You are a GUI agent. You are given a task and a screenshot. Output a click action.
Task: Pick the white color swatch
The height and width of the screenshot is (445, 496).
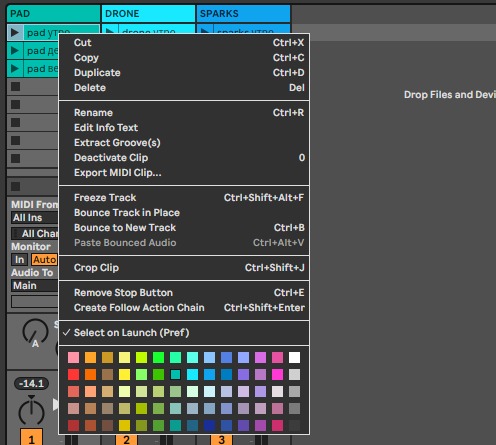(x=294, y=357)
